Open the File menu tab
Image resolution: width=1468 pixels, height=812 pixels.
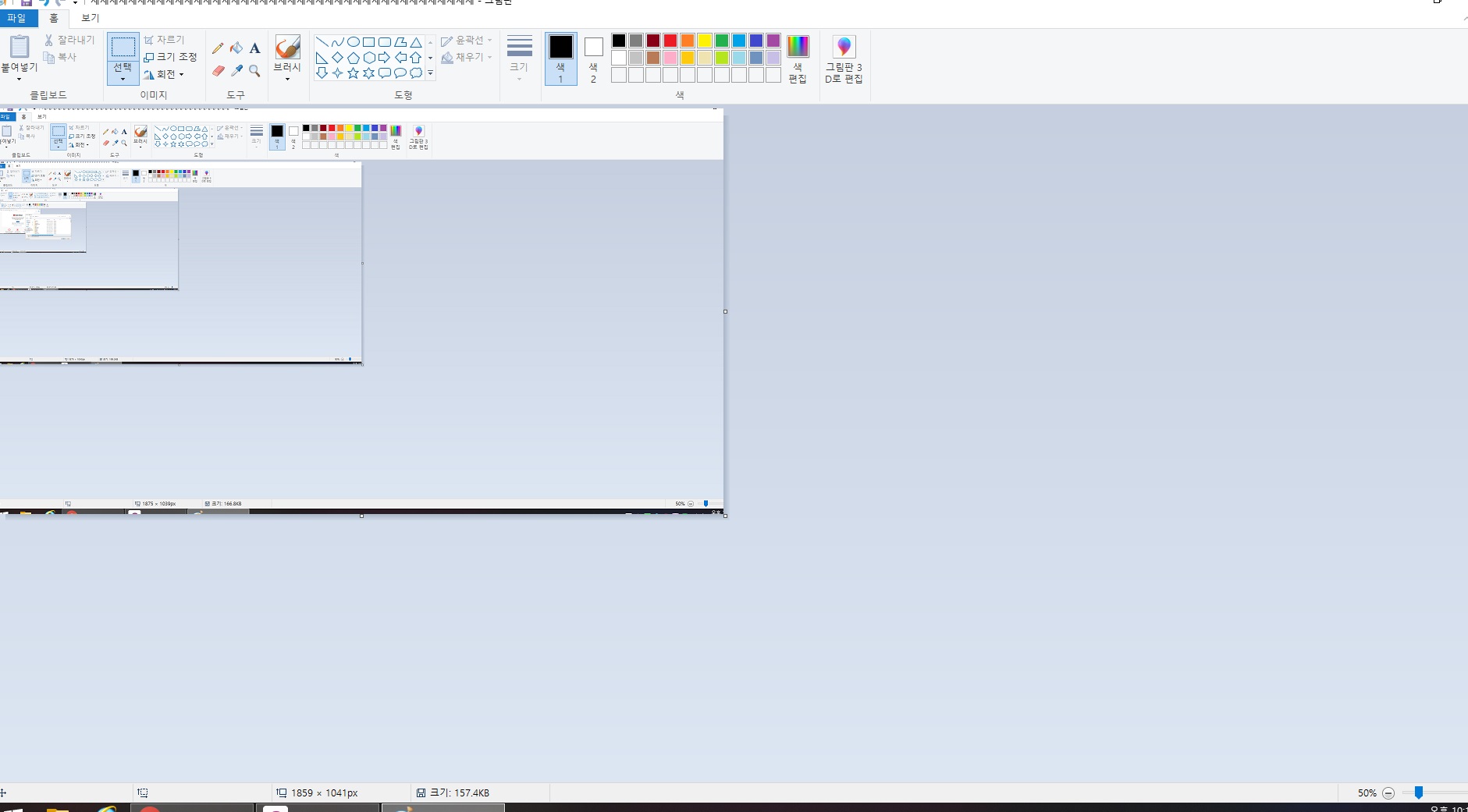point(17,18)
